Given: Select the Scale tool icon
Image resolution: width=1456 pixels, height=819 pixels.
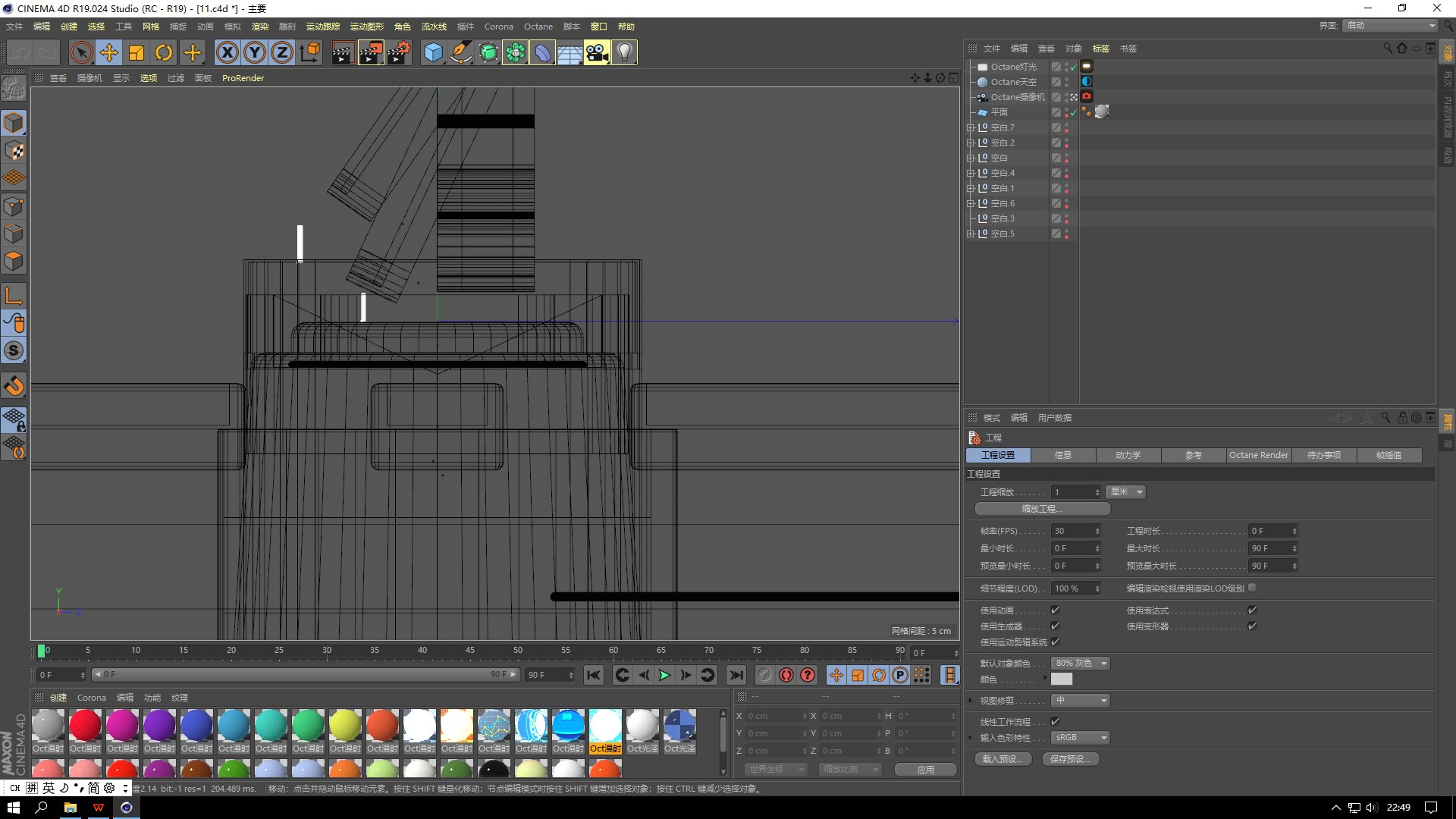Looking at the screenshot, I should (136, 52).
